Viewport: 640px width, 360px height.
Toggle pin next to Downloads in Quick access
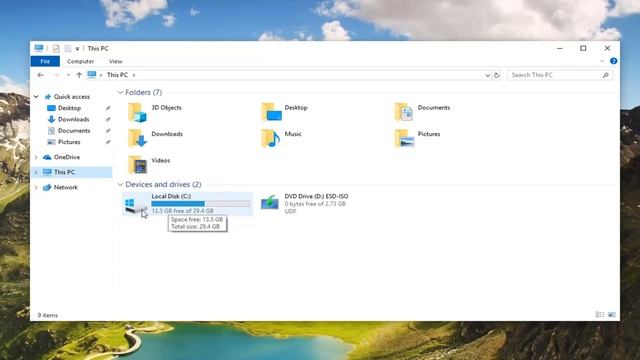[x=108, y=120]
